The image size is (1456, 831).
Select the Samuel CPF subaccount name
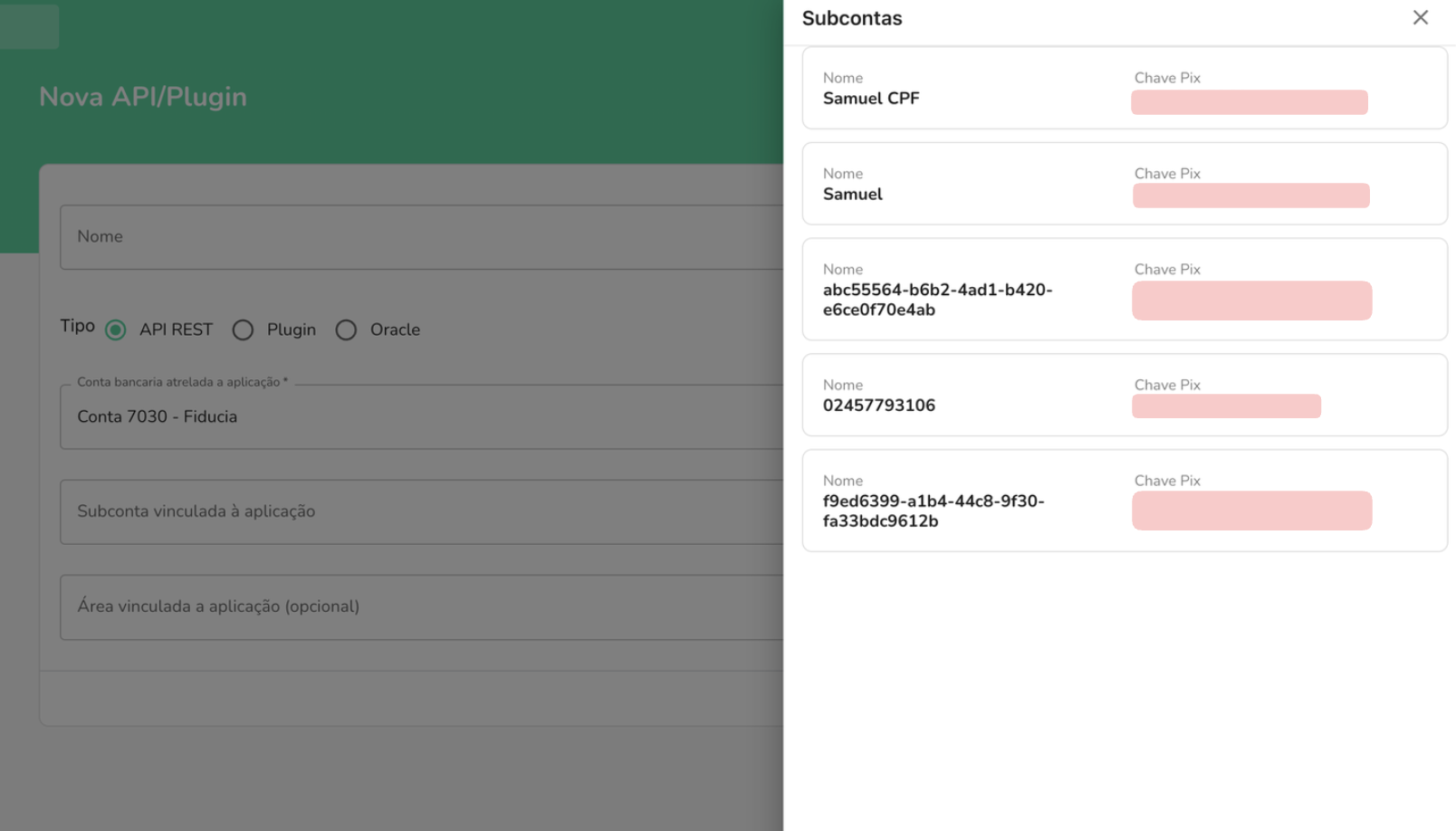pyautogui.click(x=870, y=99)
